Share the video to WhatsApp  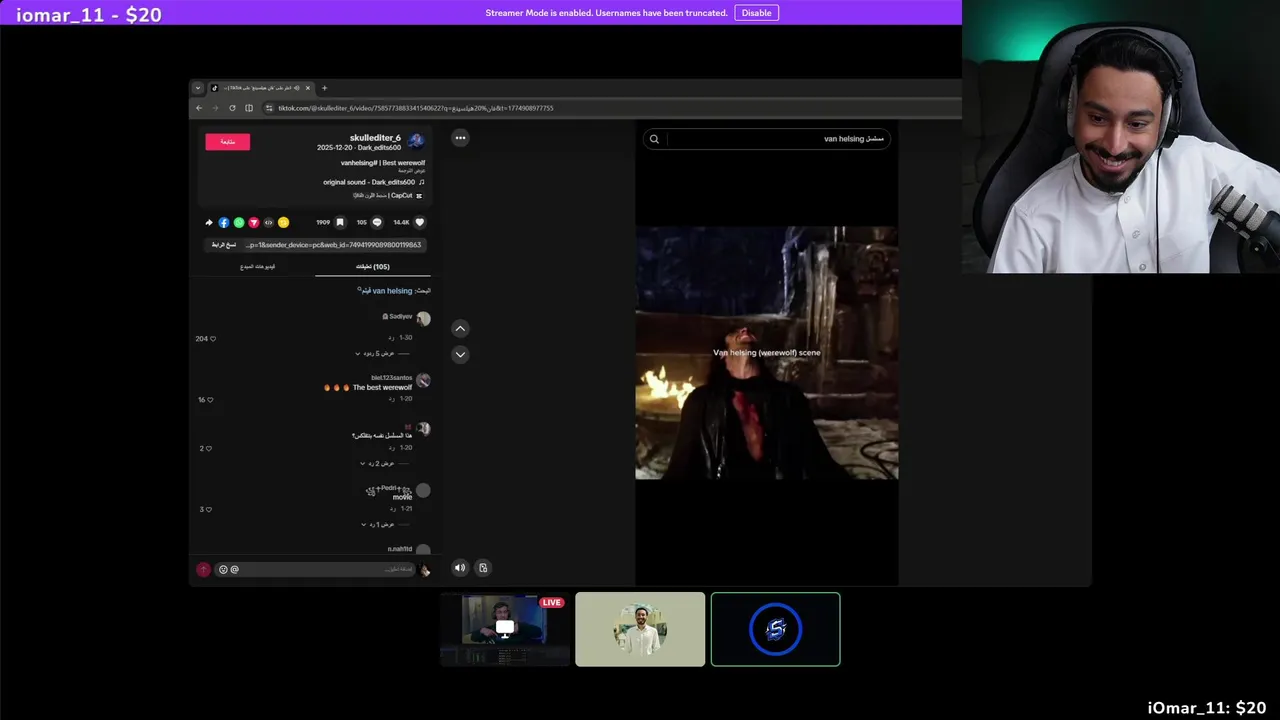click(x=239, y=222)
